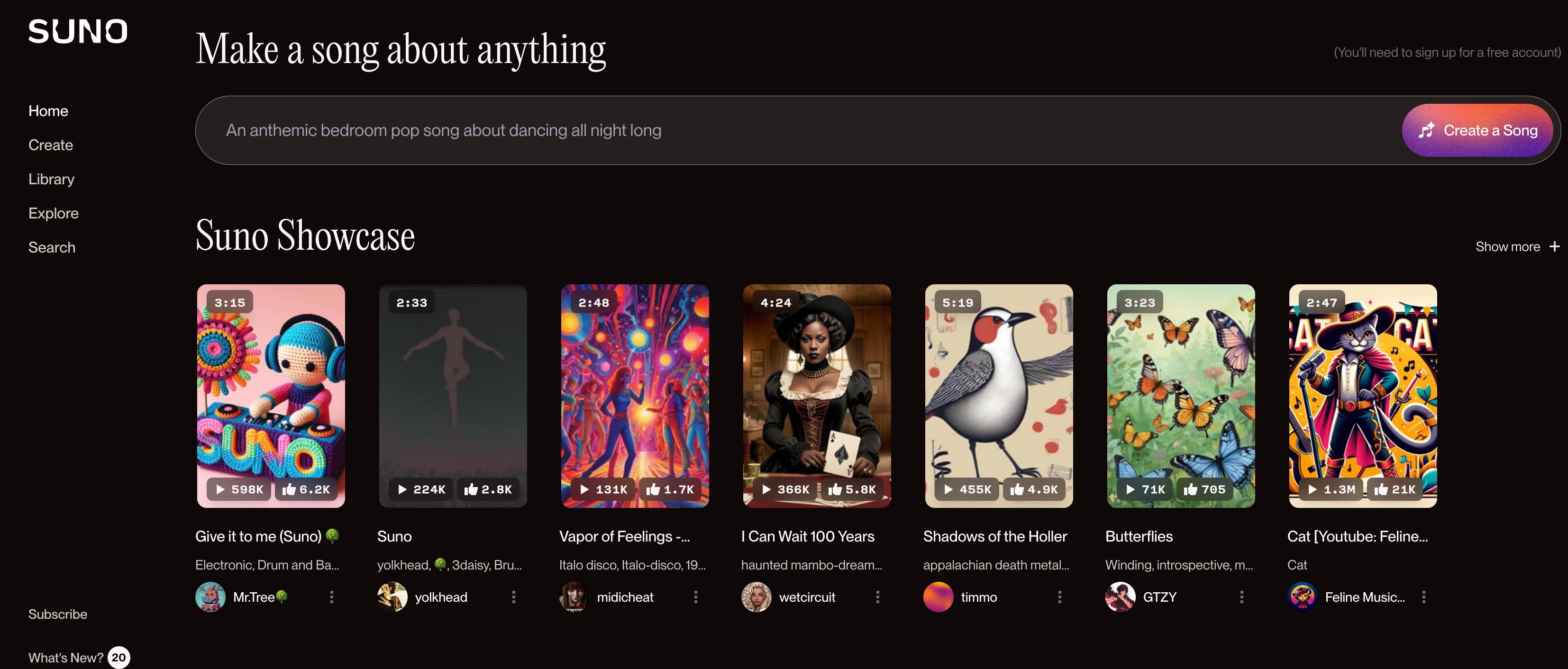Click the Suno logo
The height and width of the screenshot is (669, 1568).
(x=78, y=32)
